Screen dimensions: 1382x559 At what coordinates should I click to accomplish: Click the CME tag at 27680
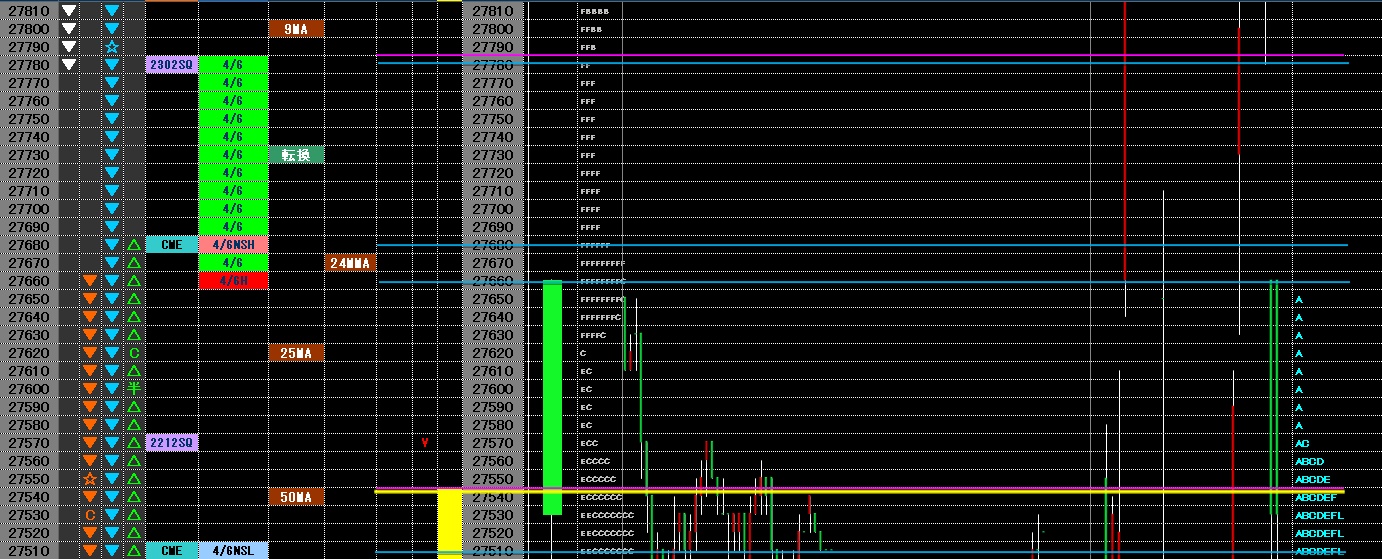tap(171, 245)
